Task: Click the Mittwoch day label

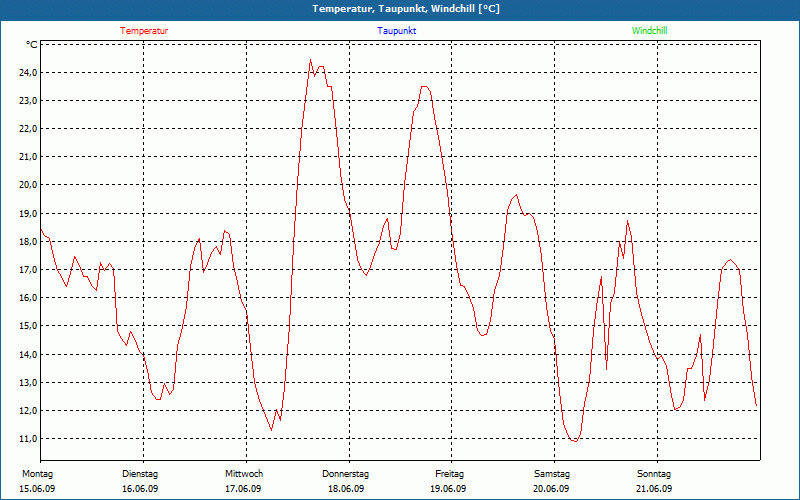Action: 244,474
